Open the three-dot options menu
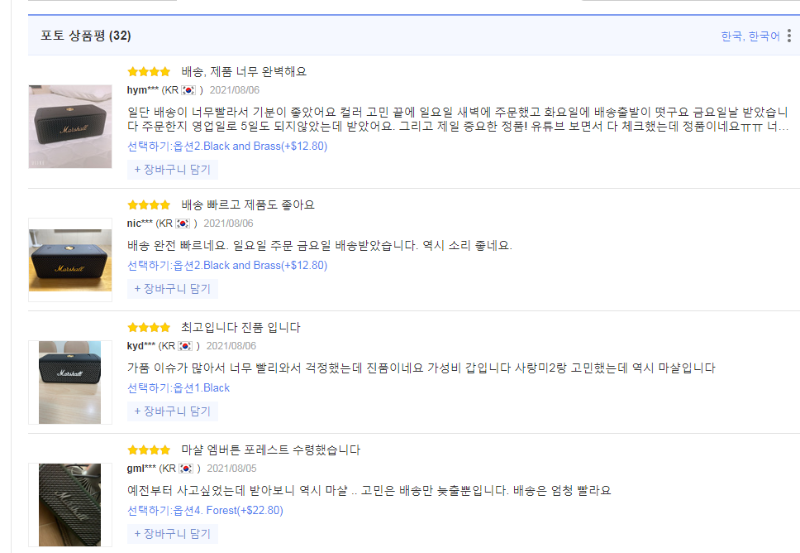Screen dimensions: 800x553 pyautogui.click(x=789, y=36)
